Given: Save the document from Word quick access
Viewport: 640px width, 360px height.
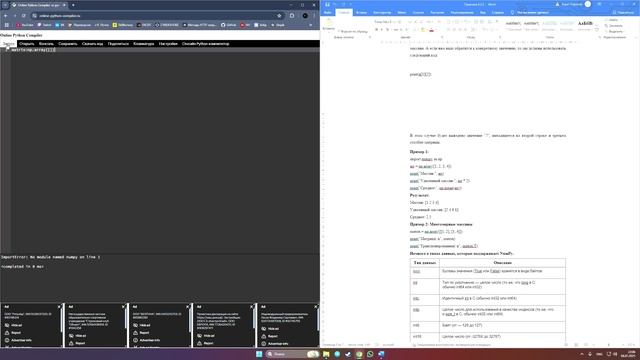Looking at the screenshot, I should pos(327,4).
